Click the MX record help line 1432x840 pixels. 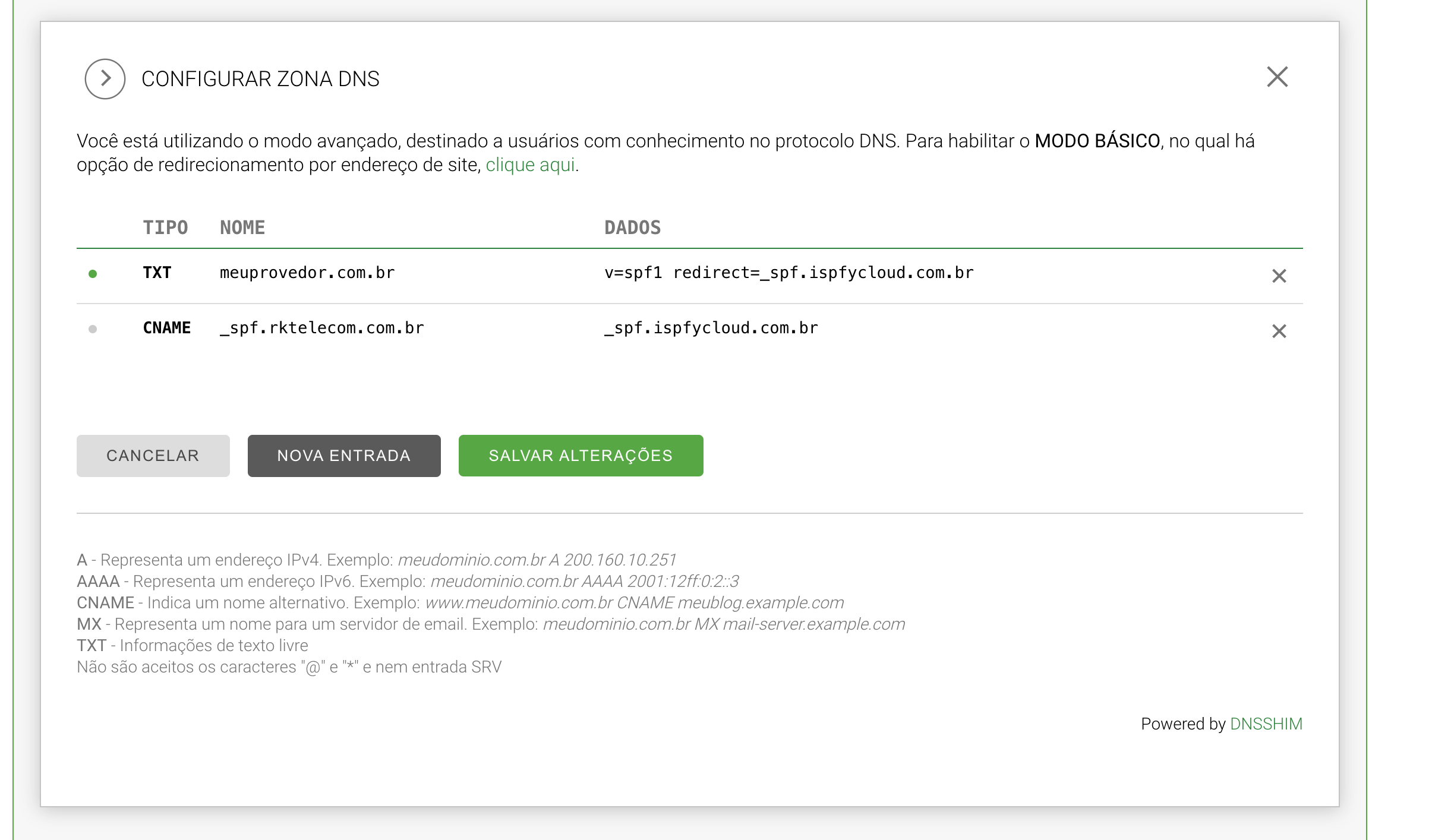tap(491, 624)
